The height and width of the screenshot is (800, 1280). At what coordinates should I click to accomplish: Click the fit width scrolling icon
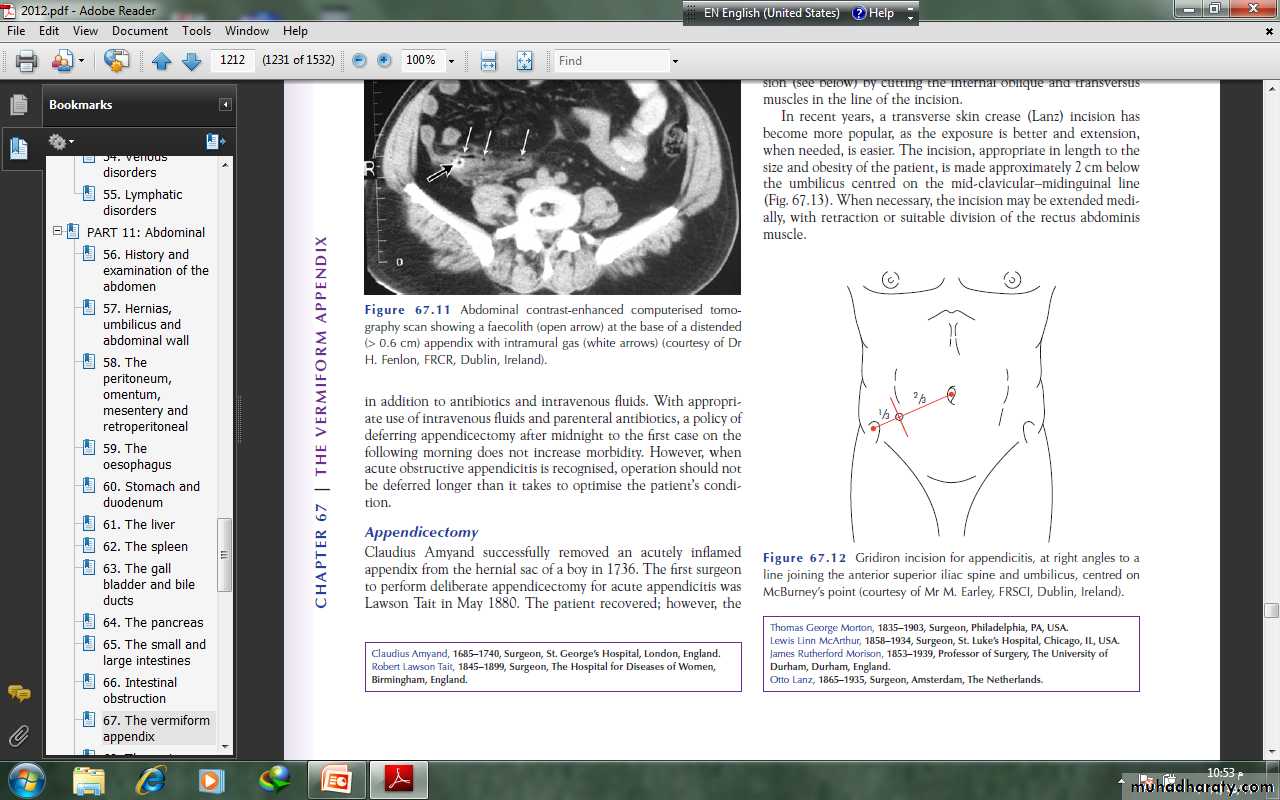coord(488,61)
